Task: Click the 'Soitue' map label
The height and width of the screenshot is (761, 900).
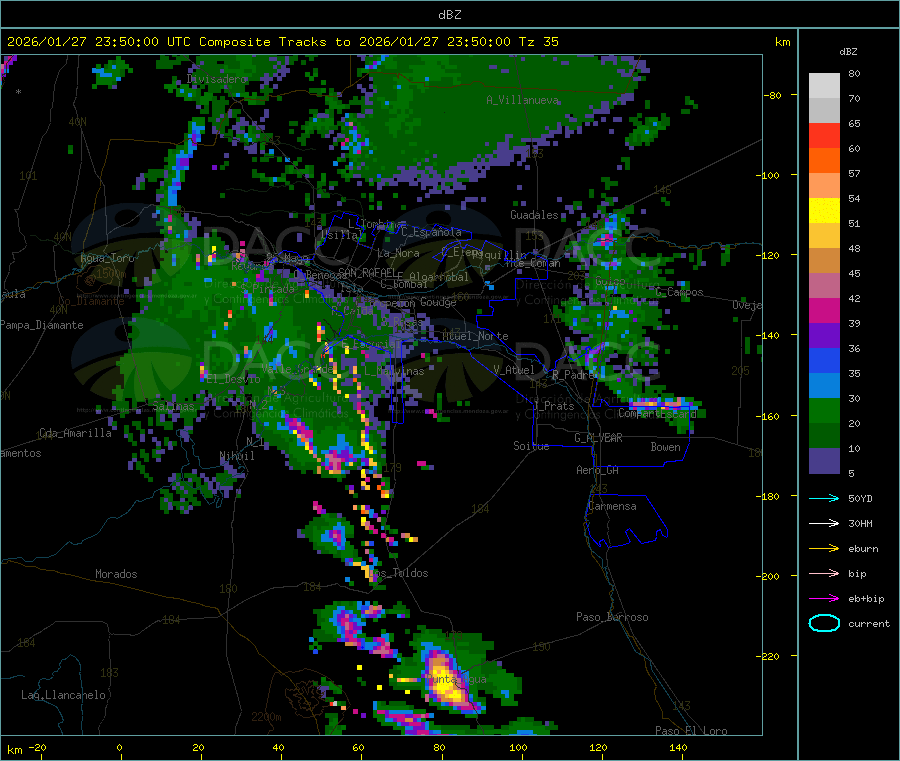Action: tap(531, 446)
